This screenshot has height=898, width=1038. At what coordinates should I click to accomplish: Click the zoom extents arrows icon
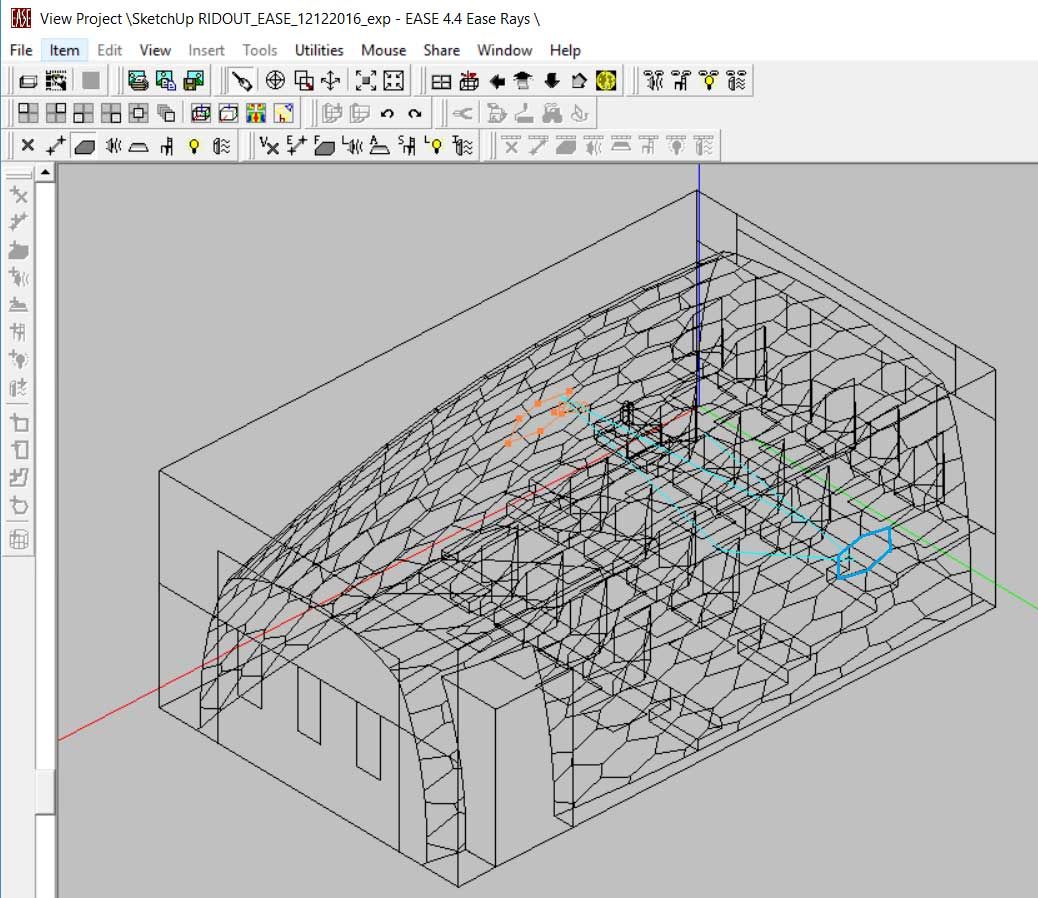tap(393, 81)
